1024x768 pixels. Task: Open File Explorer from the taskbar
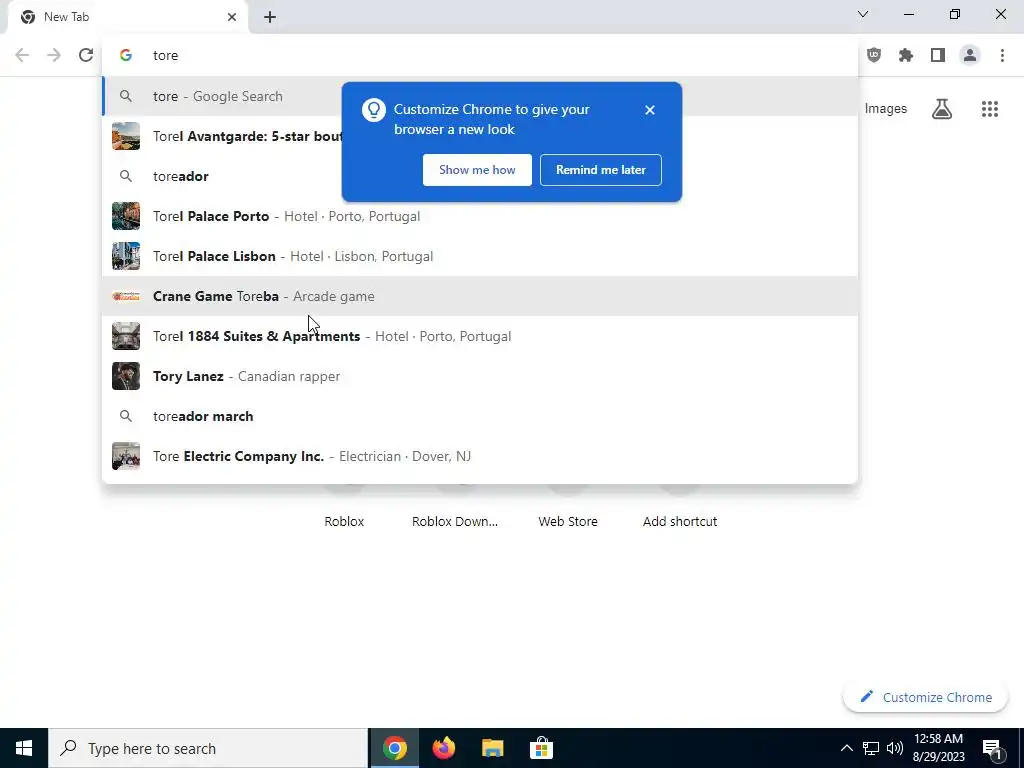point(492,748)
